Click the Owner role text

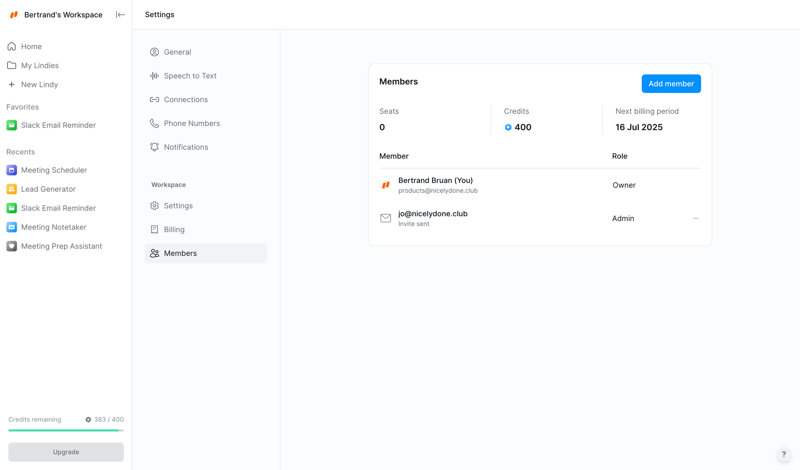(624, 185)
